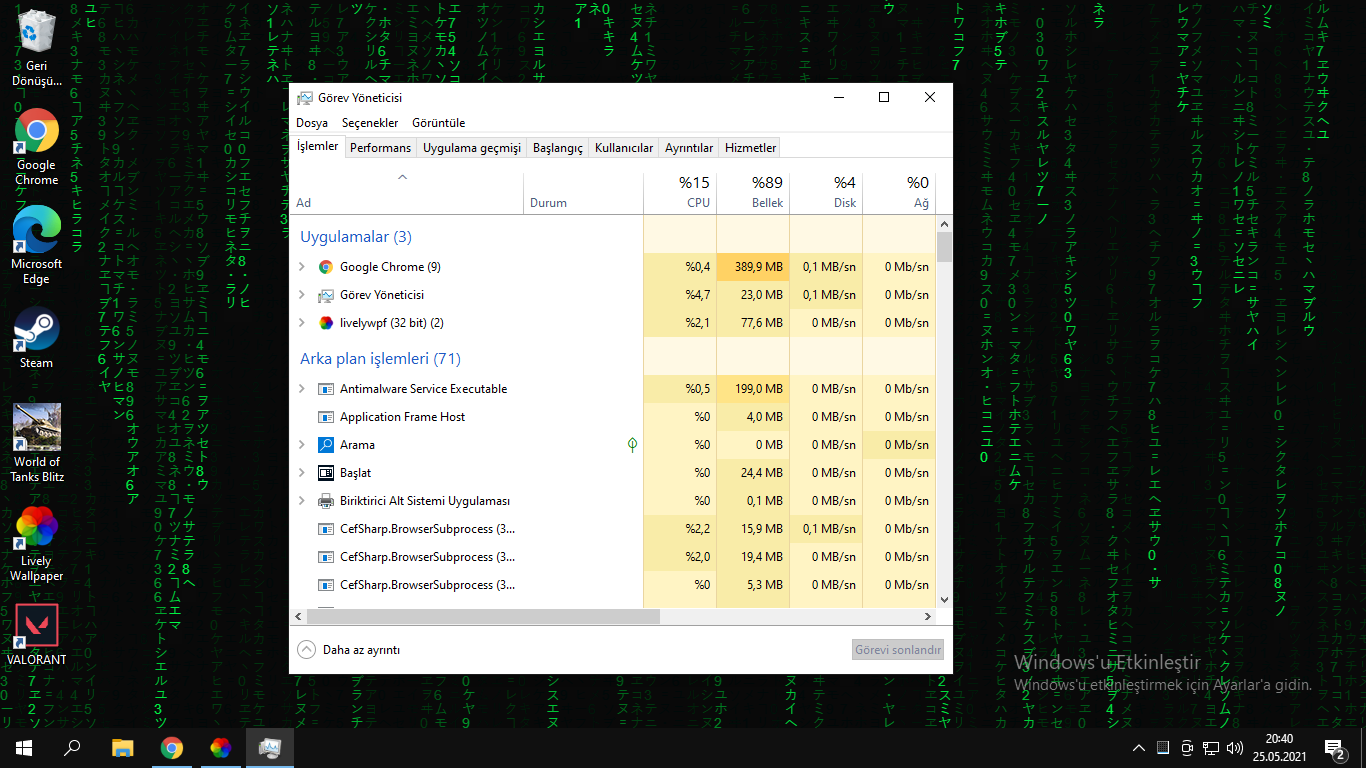1366x768 pixels.
Task: Collapse details with Daha az ayrıntı
Action: (x=349, y=650)
